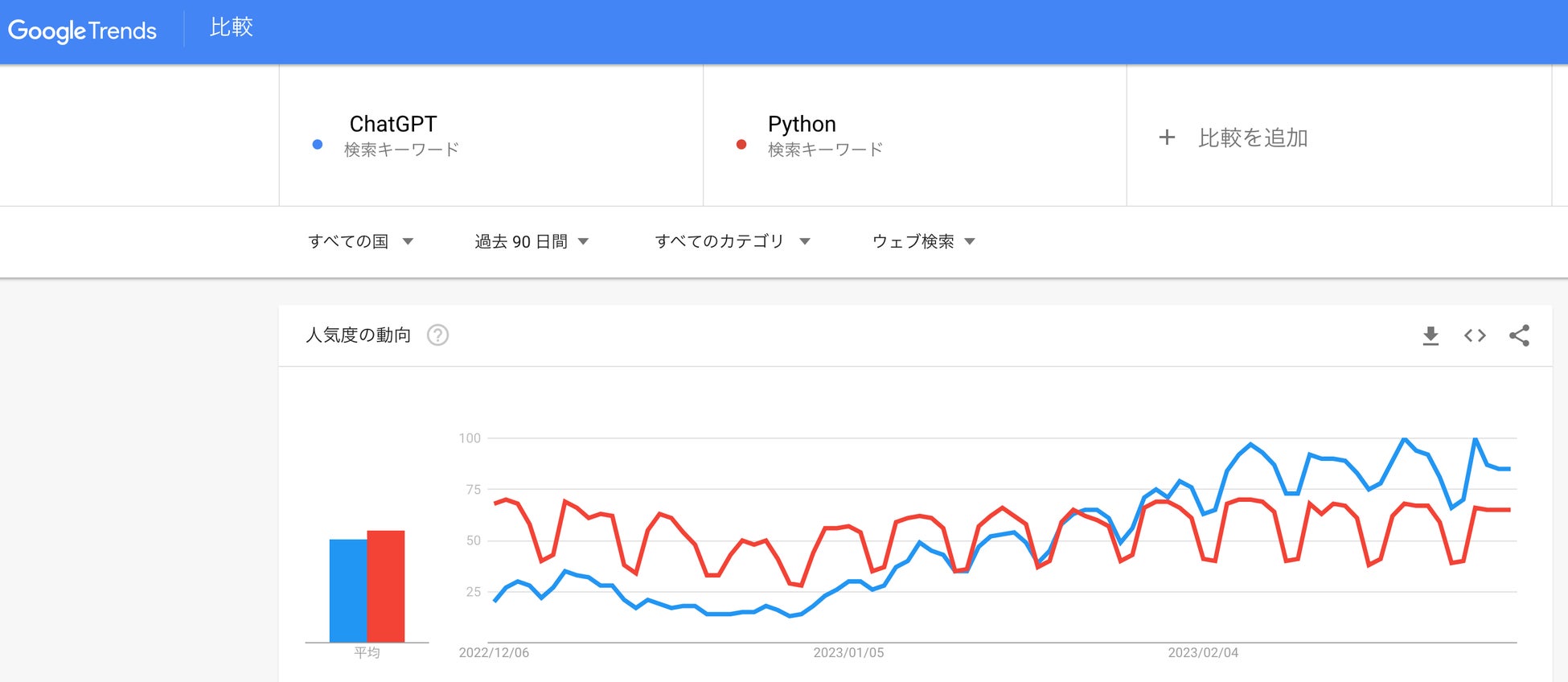Image resolution: width=1568 pixels, height=682 pixels.
Task: Share the interest over time chart
Action: point(1519,335)
